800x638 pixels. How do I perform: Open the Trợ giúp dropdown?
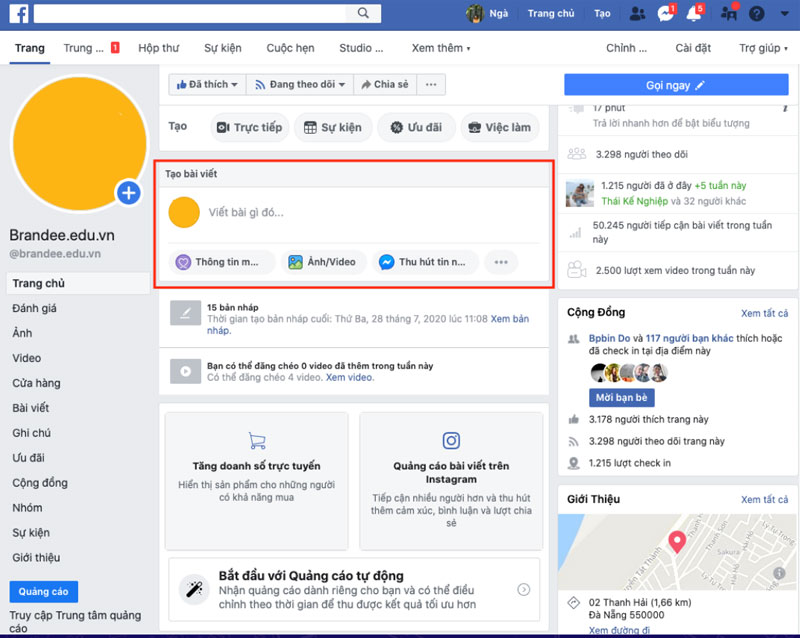(764, 48)
